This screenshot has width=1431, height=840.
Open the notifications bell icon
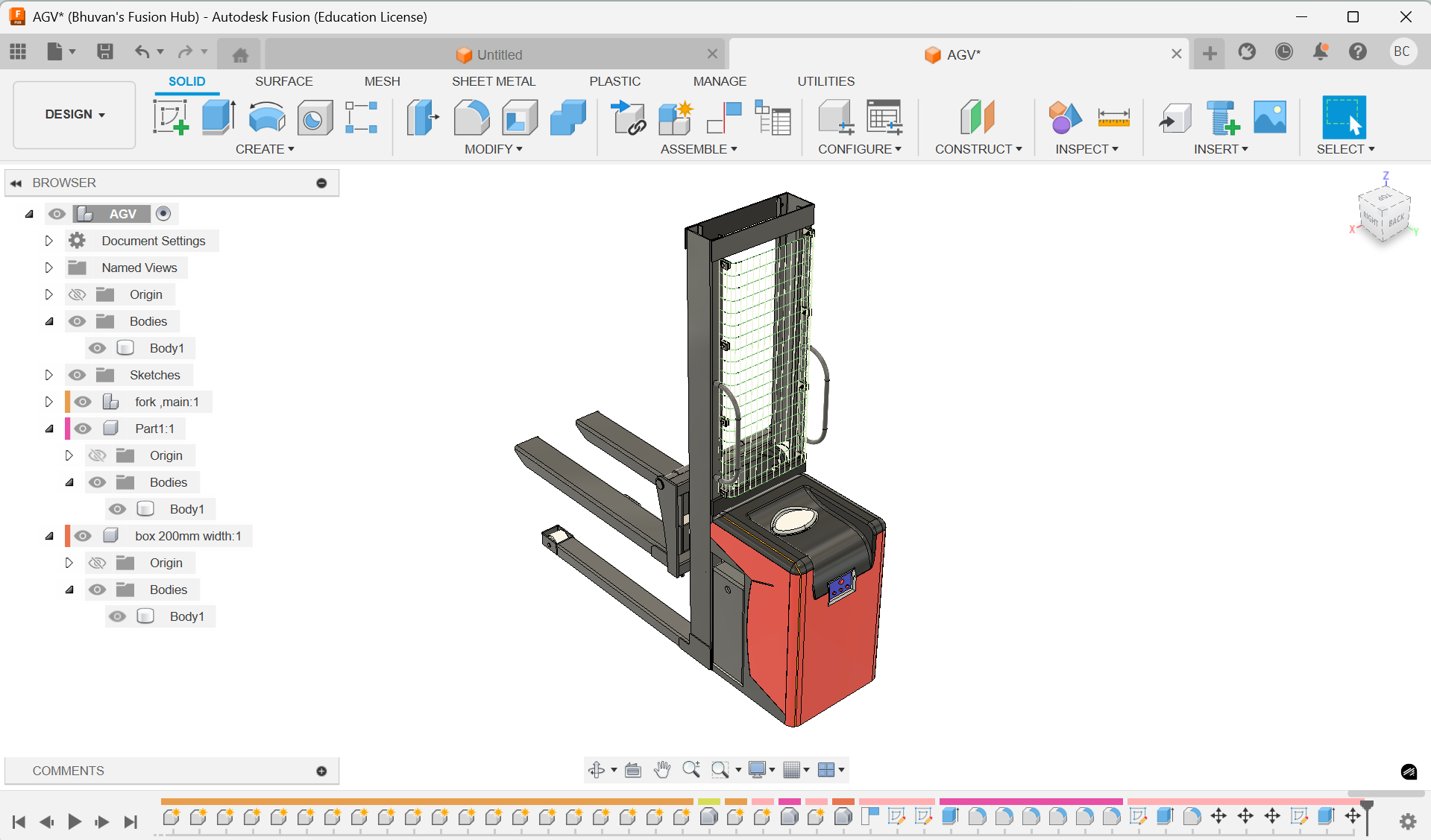[1321, 51]
